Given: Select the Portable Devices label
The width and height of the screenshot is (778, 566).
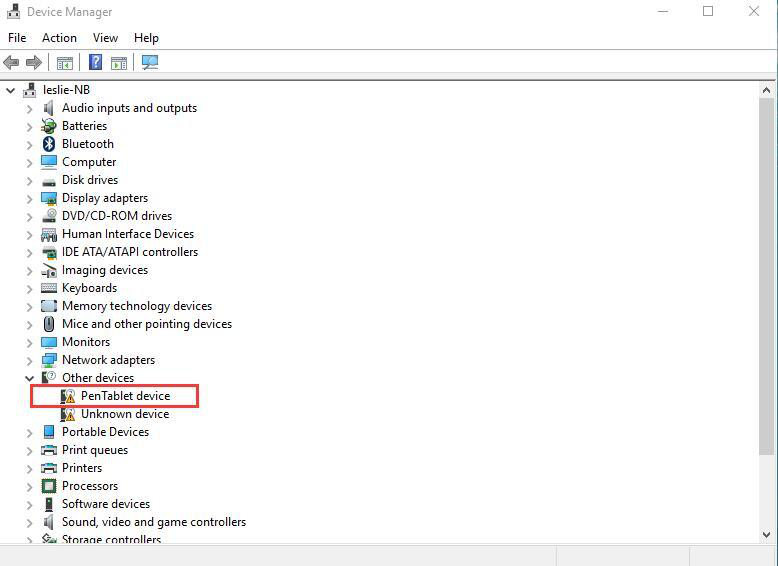Looking at the screenshot, I should (x=105, y=432).
